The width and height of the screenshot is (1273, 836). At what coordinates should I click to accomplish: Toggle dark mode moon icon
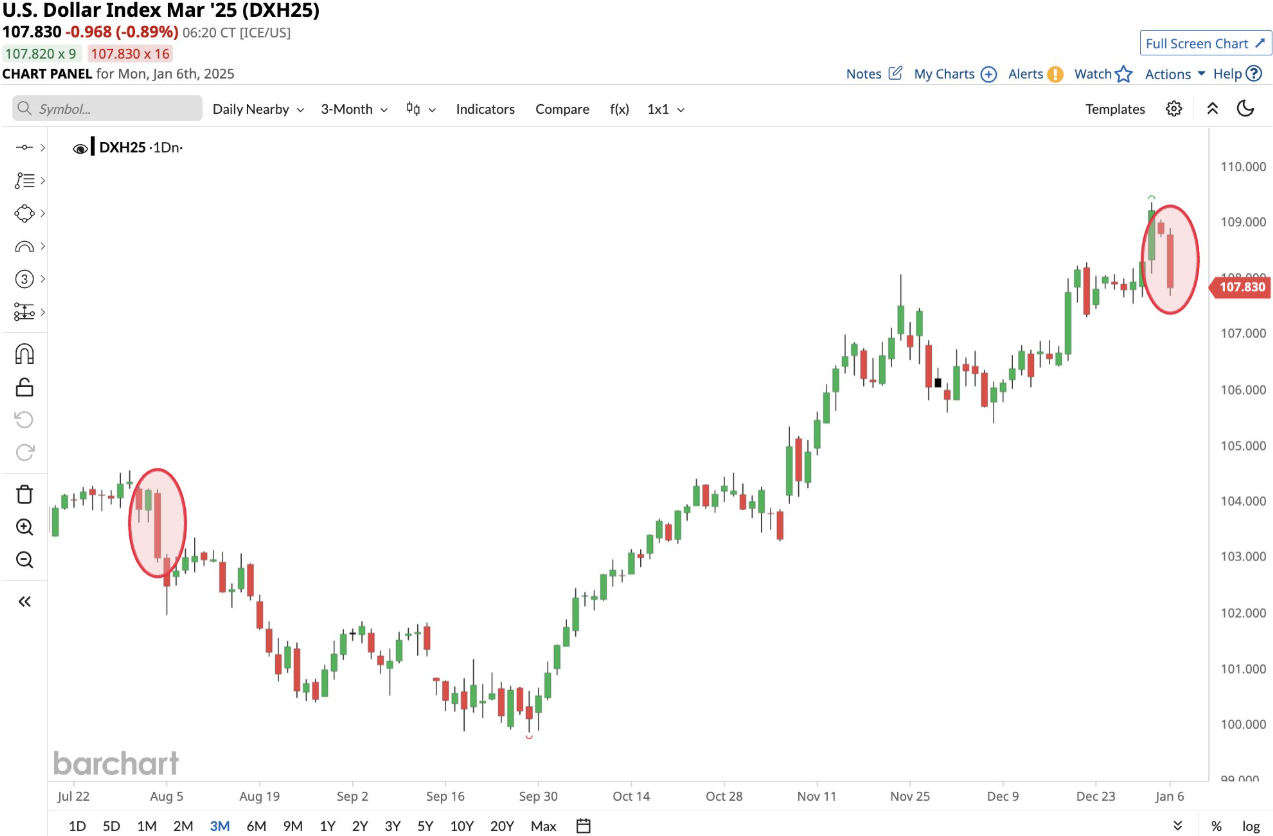(1245, 109)
